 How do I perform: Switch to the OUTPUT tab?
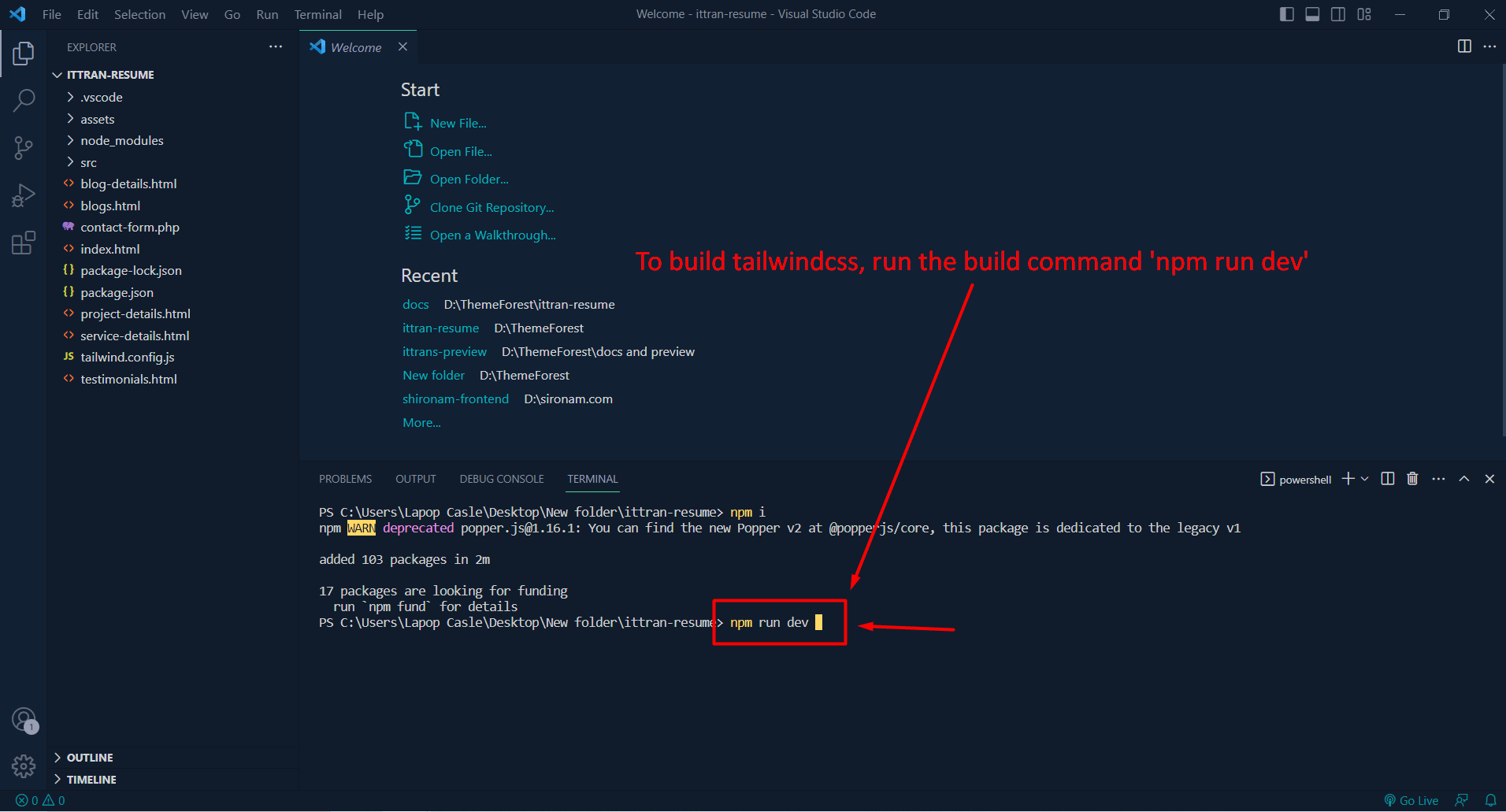[x=415, y=479]
